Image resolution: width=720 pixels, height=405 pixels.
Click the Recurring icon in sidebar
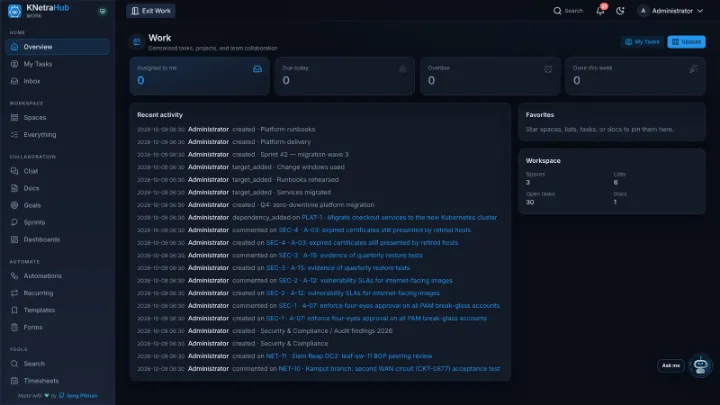coord(14,293)
